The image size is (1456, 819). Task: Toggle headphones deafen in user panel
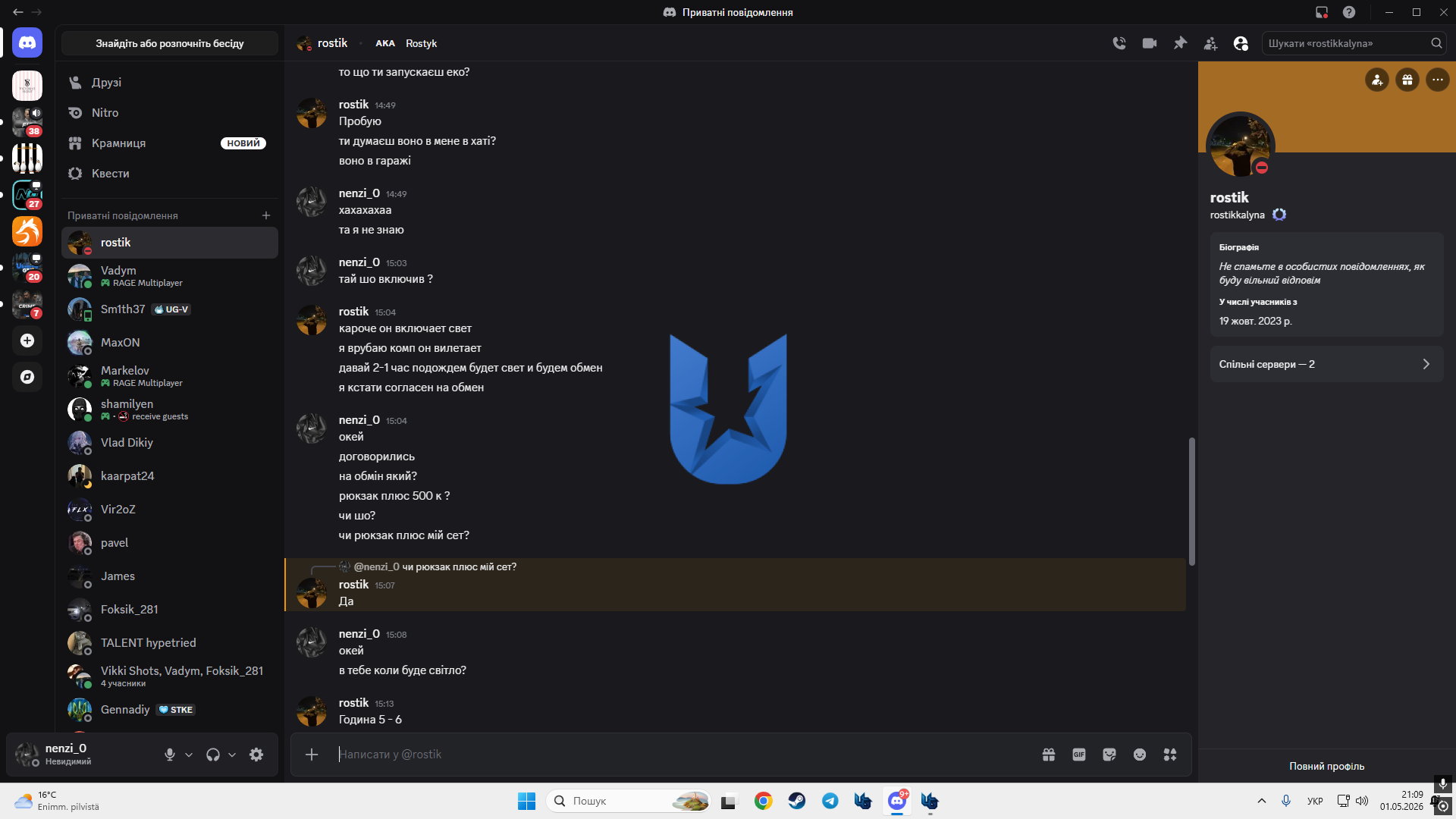click(x=213, y=755)
